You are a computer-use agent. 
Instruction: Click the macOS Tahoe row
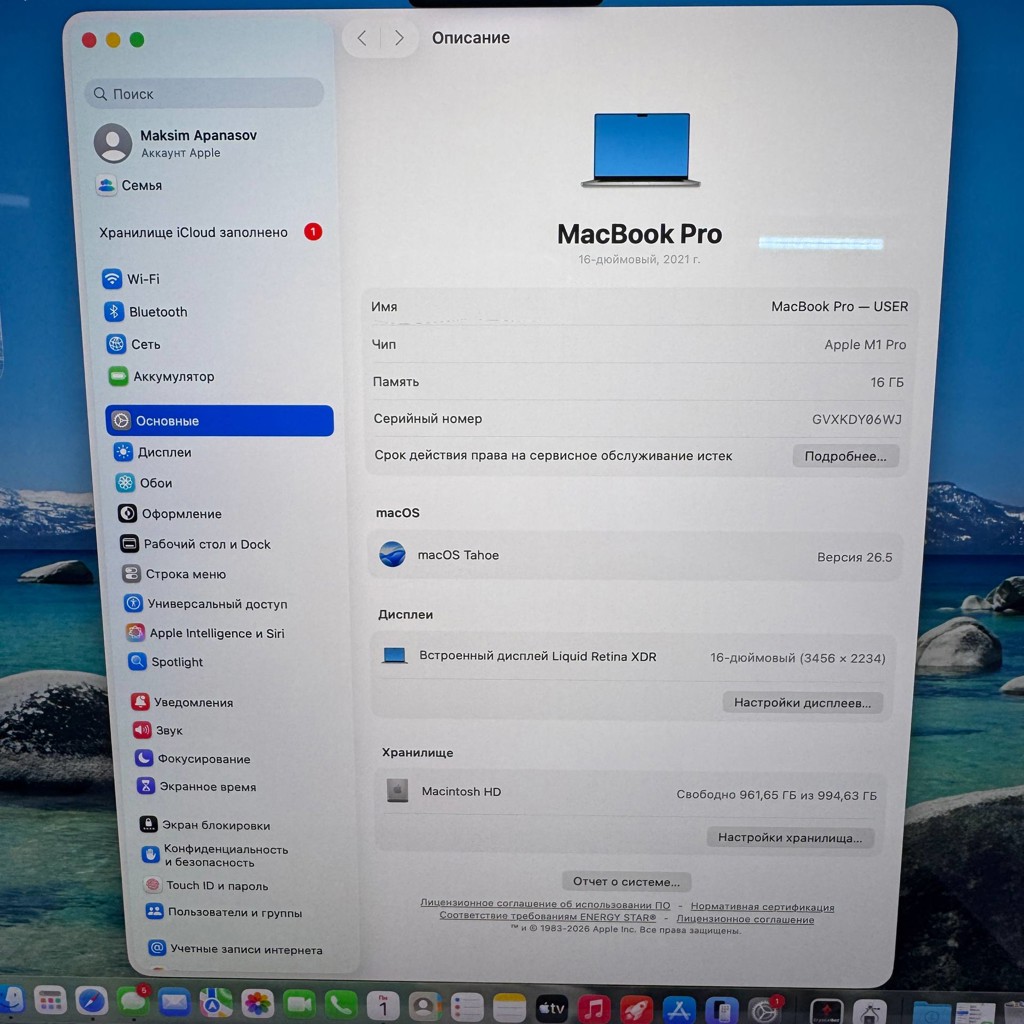tap(635, 555)
